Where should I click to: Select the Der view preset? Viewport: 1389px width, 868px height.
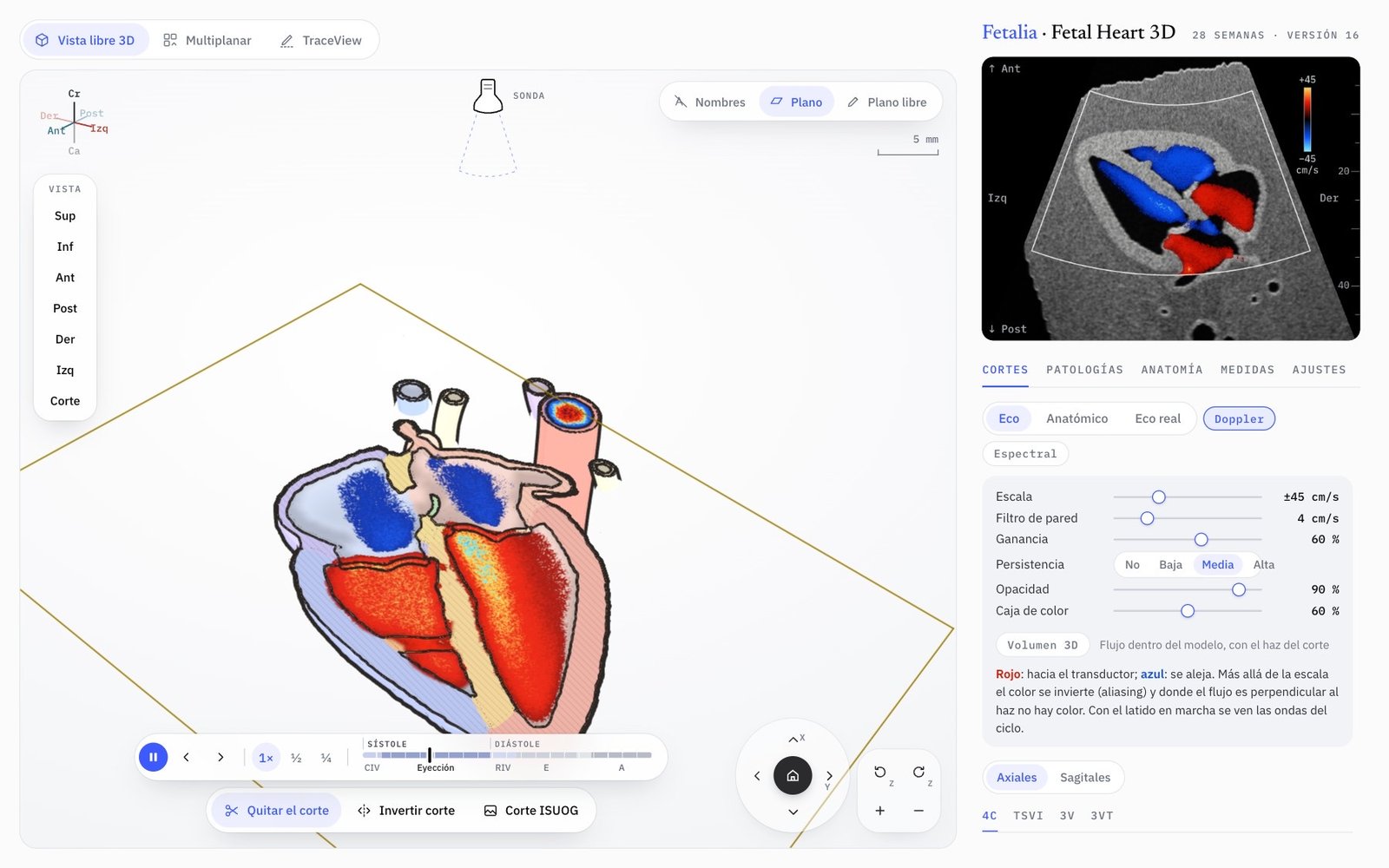65,339
